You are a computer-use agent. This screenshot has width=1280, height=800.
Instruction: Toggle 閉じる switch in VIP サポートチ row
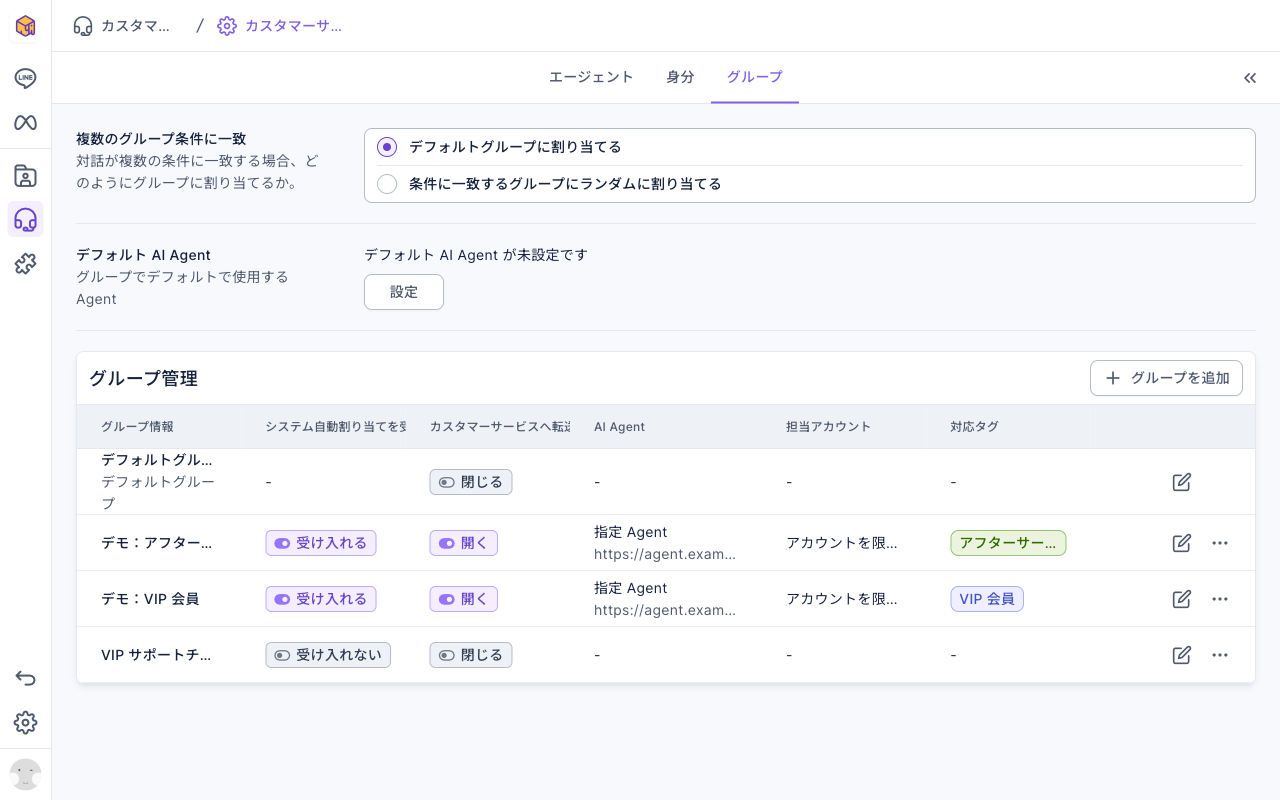(x=471, y=655)
